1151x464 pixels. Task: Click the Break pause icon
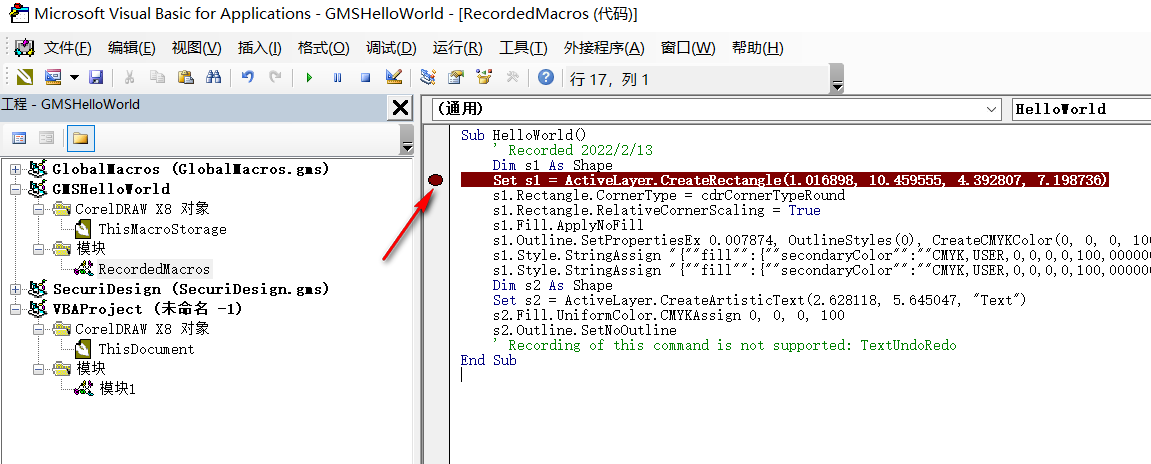[338, 76]
